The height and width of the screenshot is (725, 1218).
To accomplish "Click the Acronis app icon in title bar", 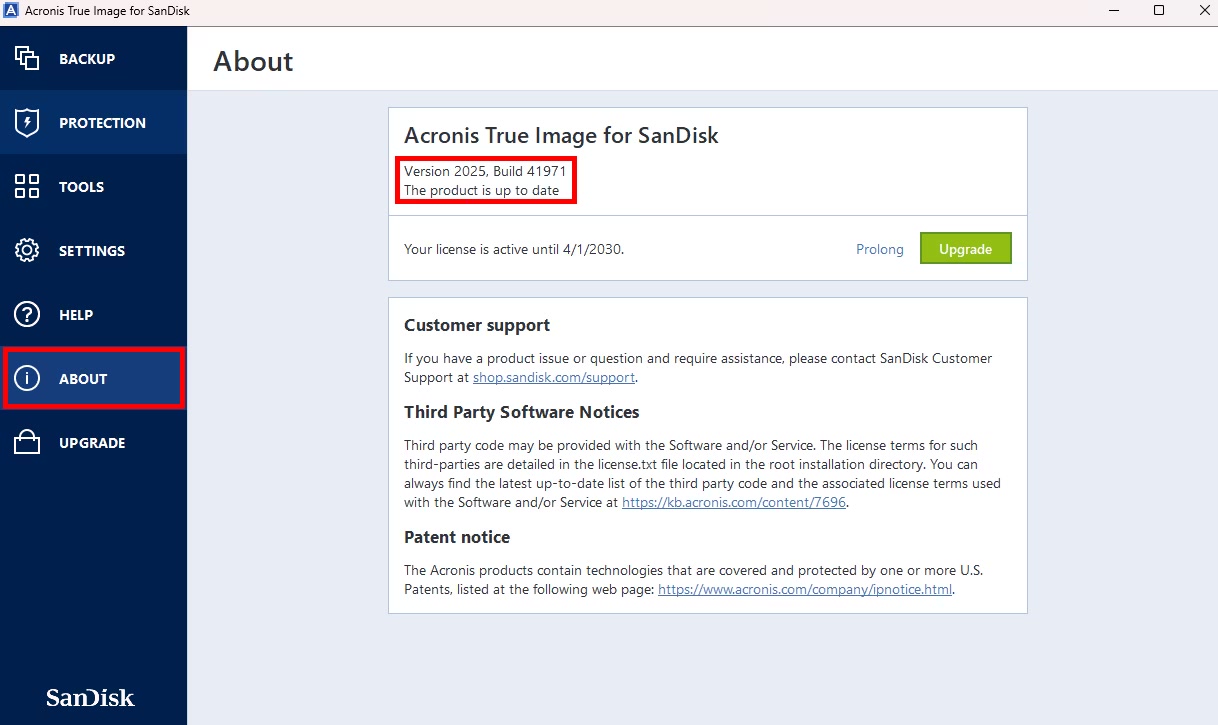I will (12, 11).
